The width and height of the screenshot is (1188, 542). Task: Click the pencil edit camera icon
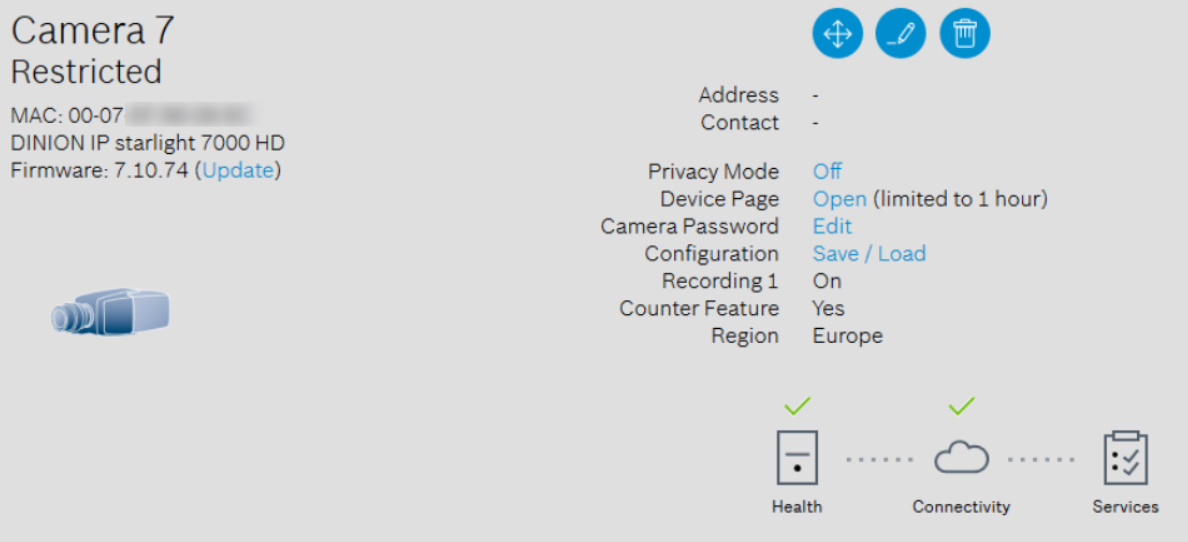point(901,33)
